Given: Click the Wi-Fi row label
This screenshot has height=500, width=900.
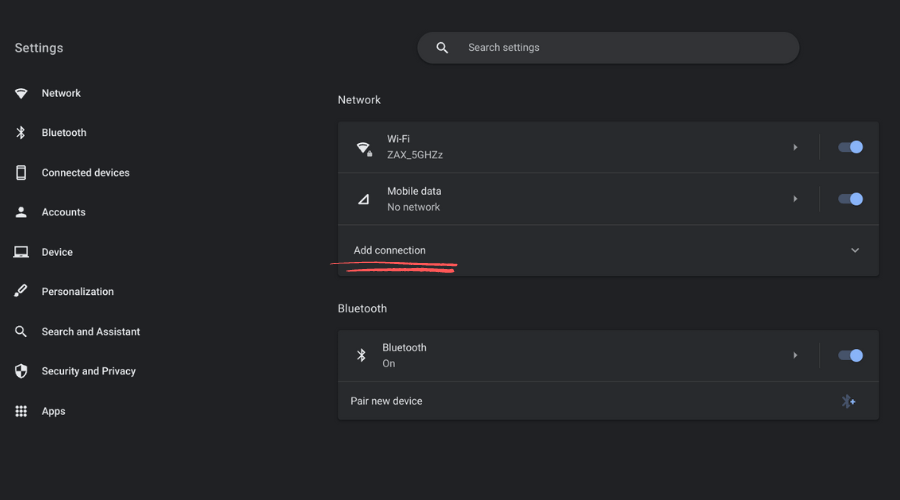Looking at the screenshot, I should coord(398,139).
